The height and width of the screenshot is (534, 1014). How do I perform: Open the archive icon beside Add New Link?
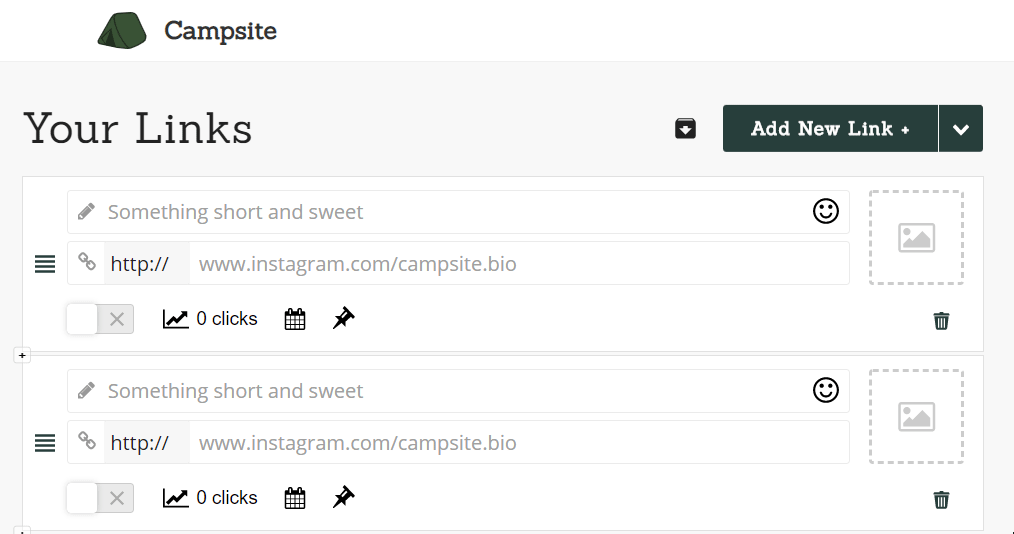(x=685, y=129)
